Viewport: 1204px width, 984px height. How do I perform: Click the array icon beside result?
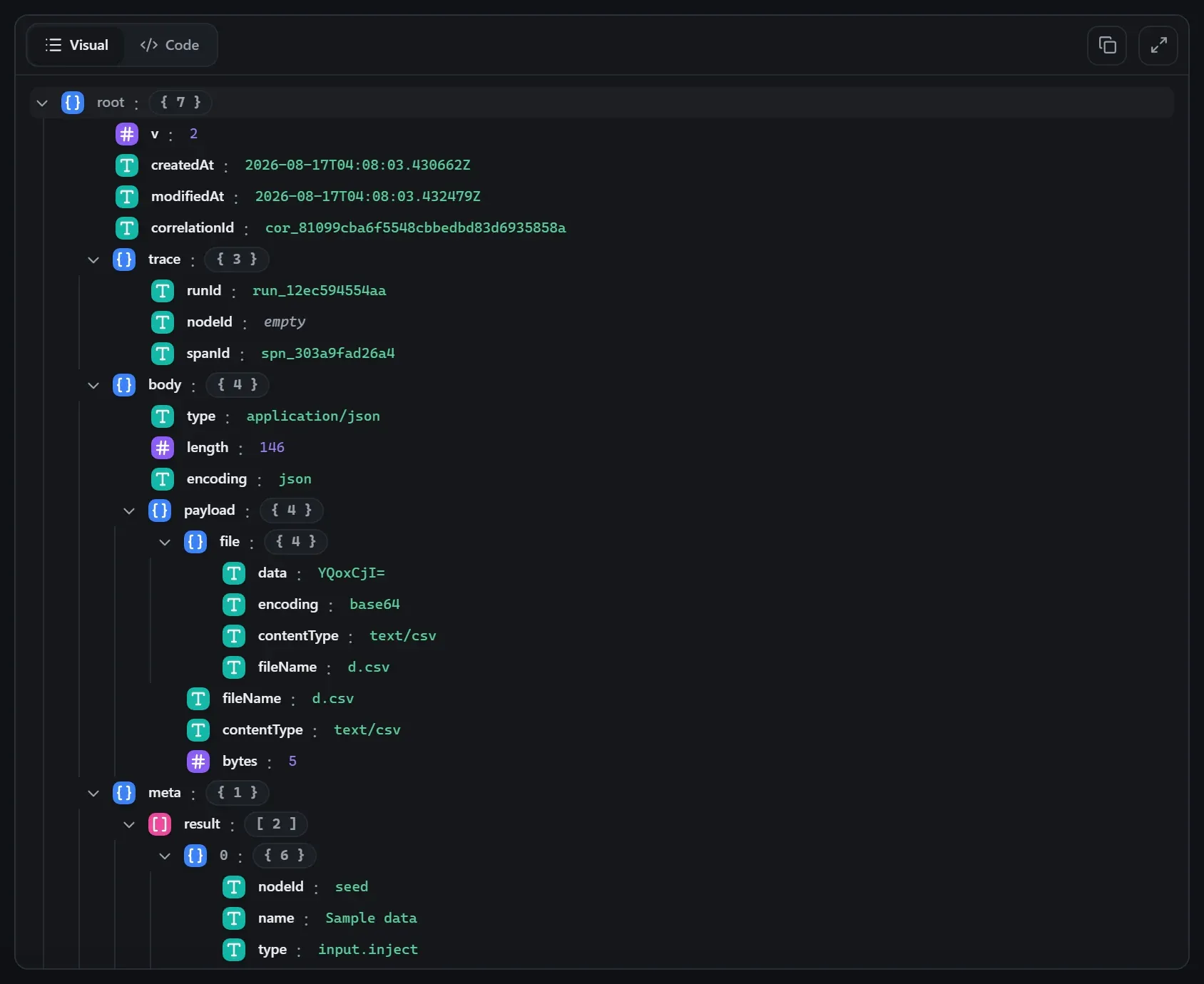point(160,824)
